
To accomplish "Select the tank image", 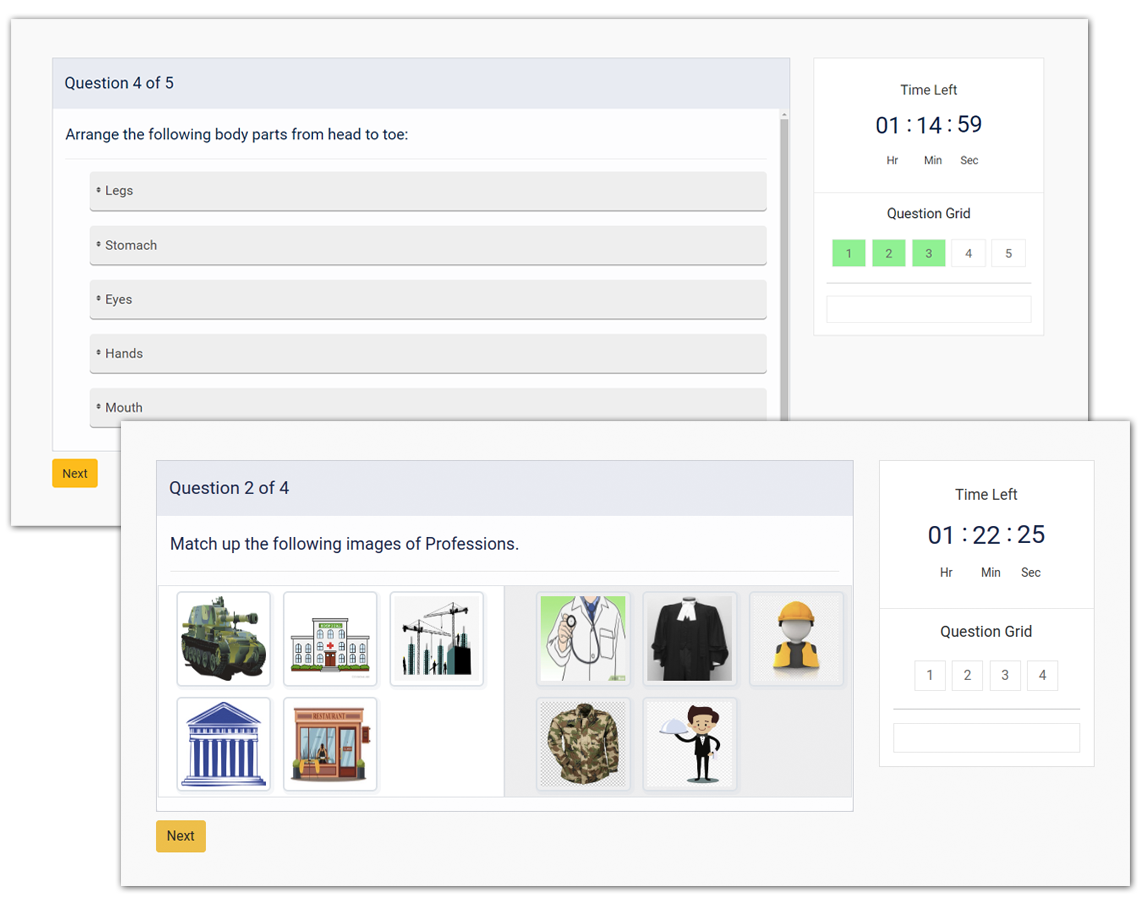I will coord(223,638).
